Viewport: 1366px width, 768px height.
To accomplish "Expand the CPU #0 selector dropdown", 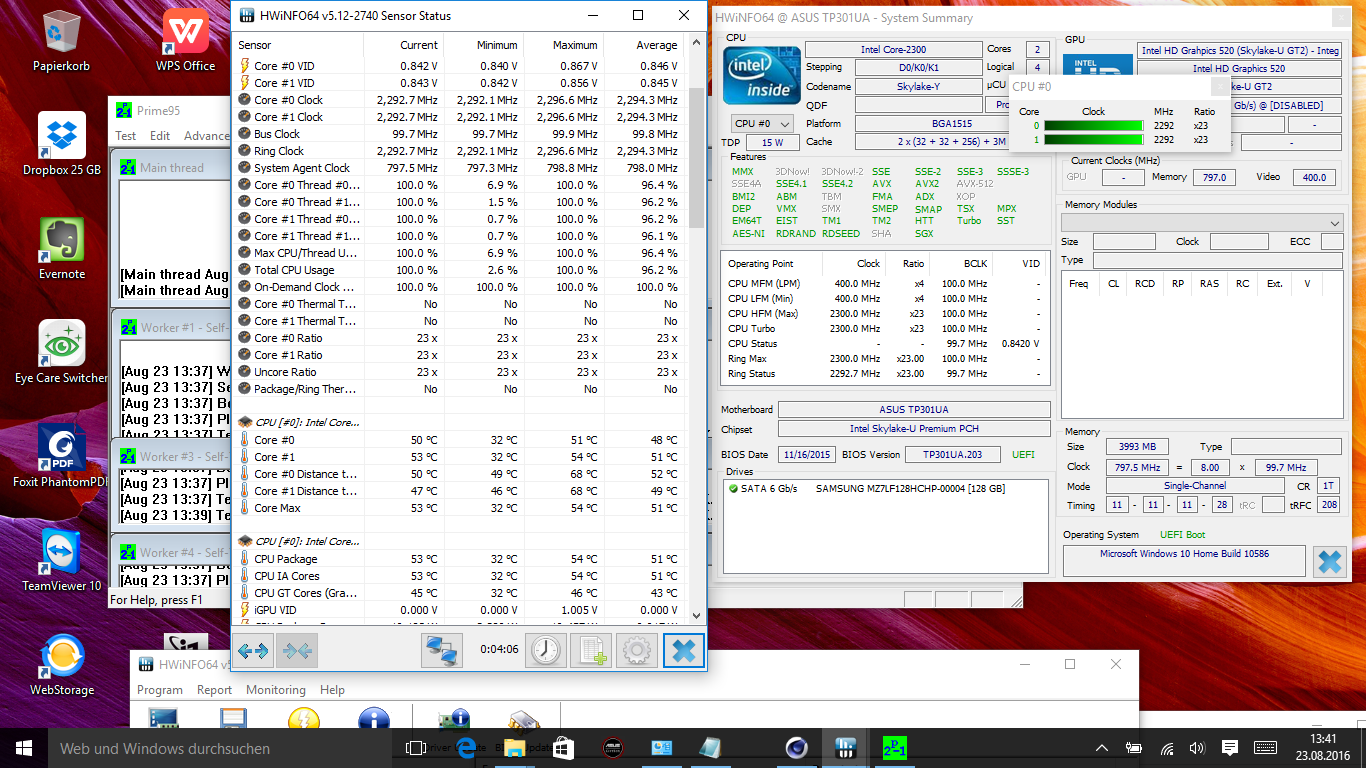I will click(763, 124).
